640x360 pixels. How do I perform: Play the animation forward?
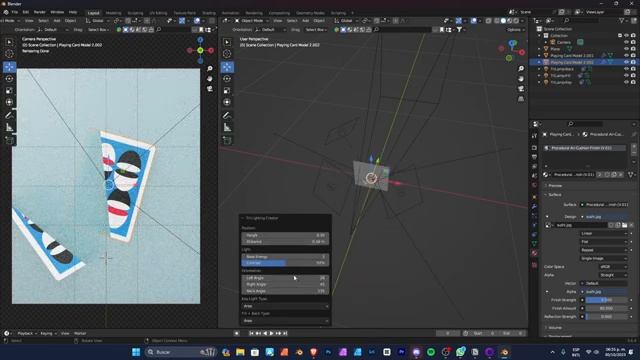271,333
